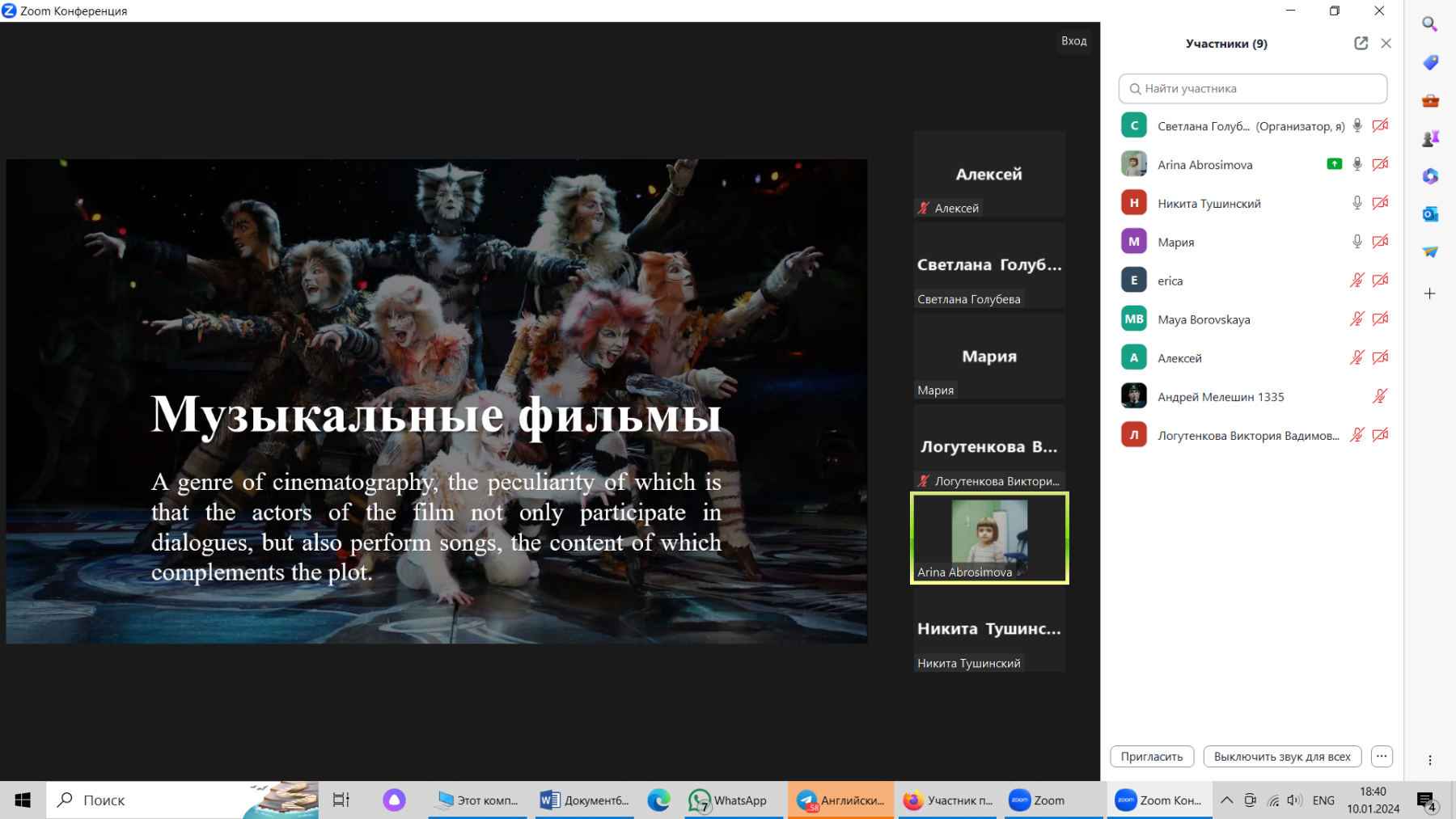Image resolution: width=1456 pixels, height=819 pixels.
Task: Select Arina Abrosimova's photo avatar in list
Action: tap(1134, 164)
